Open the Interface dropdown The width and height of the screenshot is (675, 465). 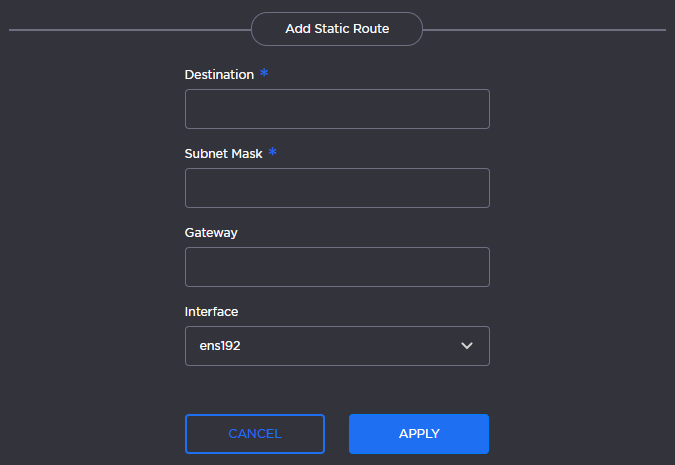pos(337,346)
